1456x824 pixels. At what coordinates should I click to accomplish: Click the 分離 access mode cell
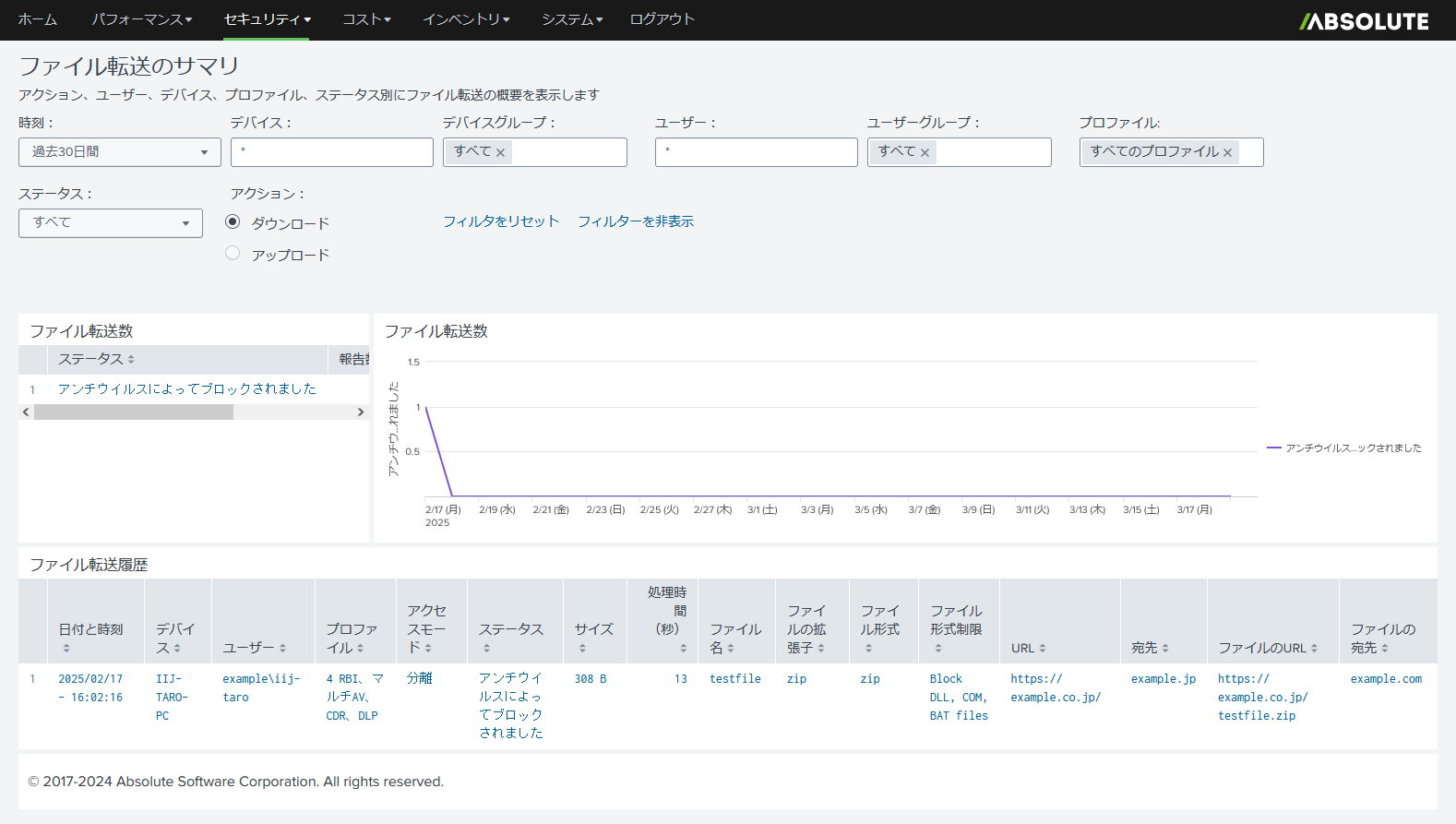pyautogui.click(x=419, y=678)
